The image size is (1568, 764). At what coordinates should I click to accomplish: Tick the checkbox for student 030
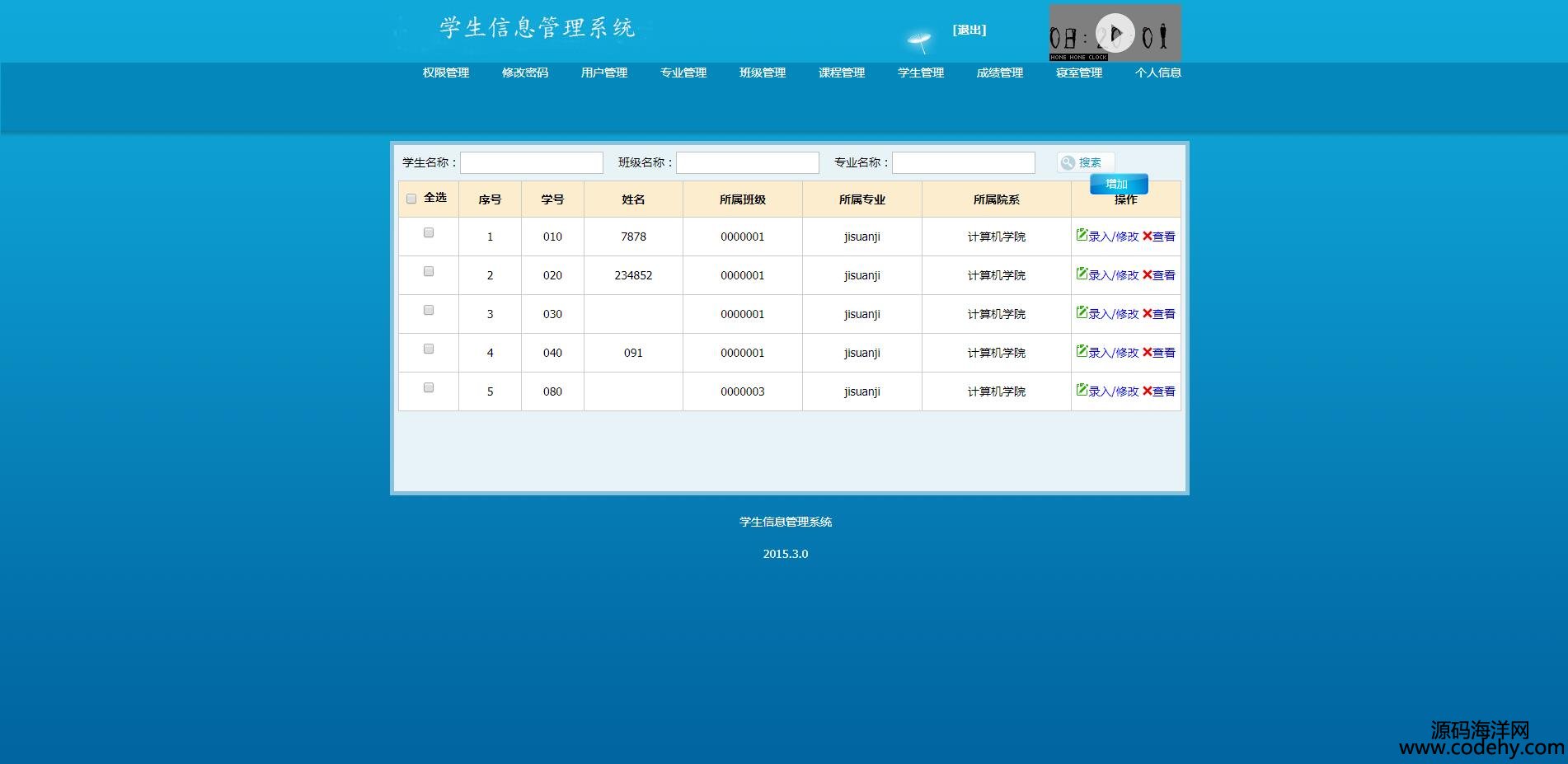pyautogui.click(x=429, y=311)
